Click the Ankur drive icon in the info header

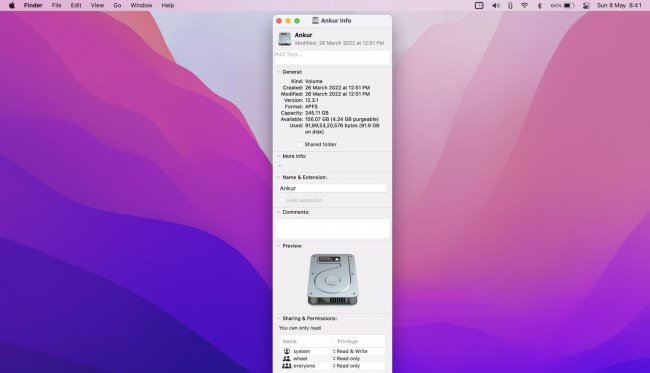point(285,39)
